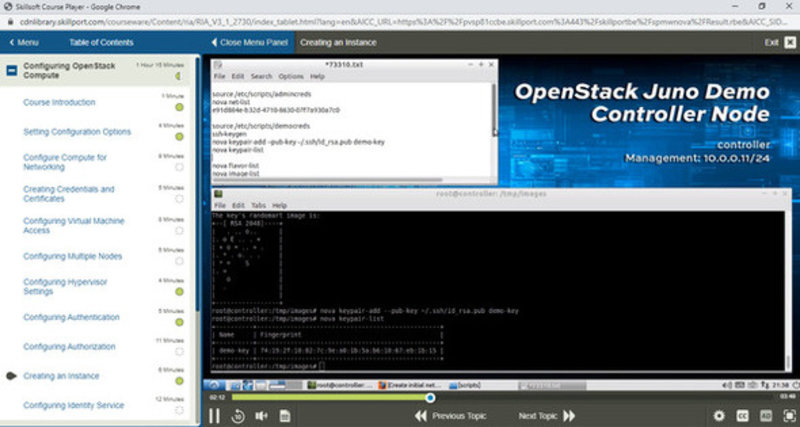The image size is (800, 427).
Task: Switch to Create initial net taskbar item
Action: pyautogui.click(x=411, y=385)
